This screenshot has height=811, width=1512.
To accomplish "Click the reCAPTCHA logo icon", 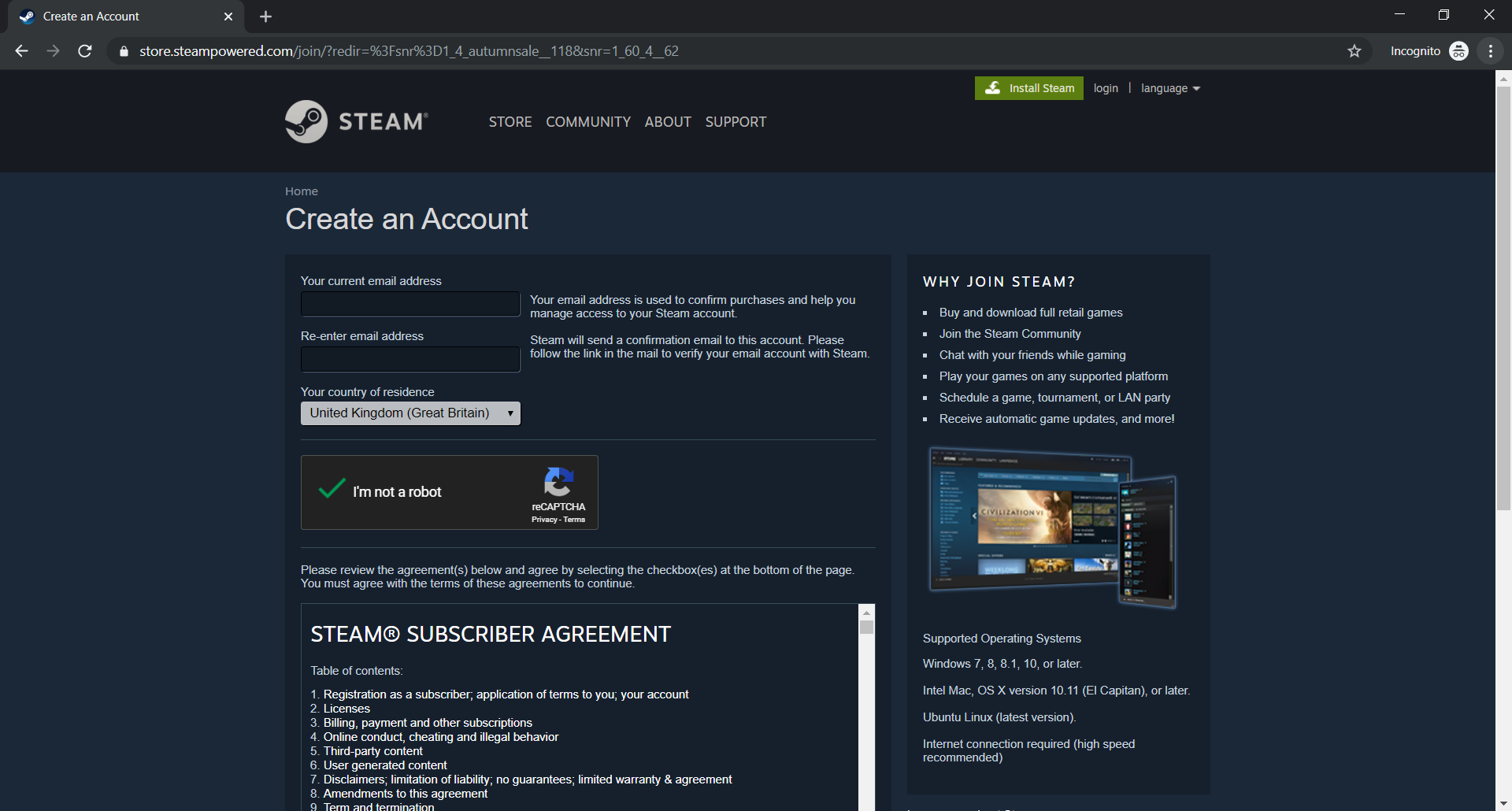I will (558, 482).
